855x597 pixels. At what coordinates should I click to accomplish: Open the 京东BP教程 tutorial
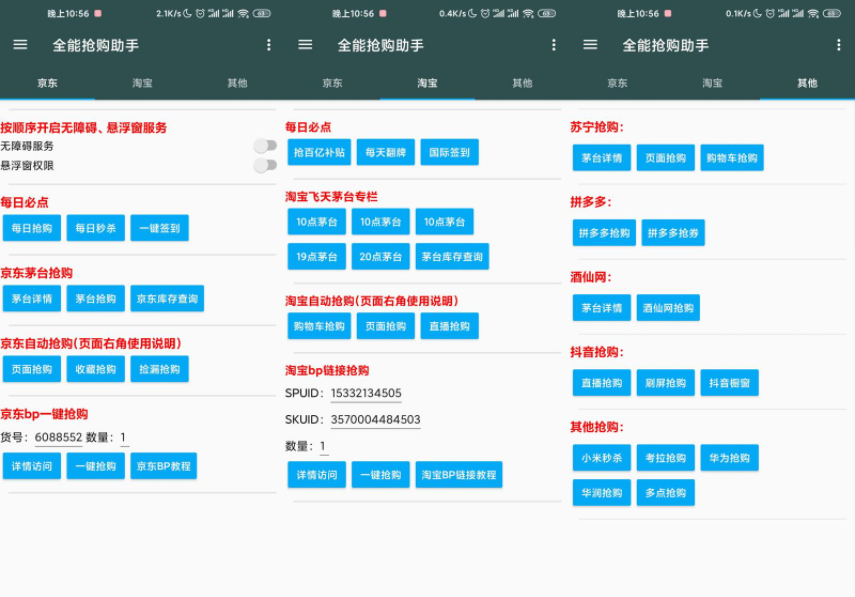[164, 466]
